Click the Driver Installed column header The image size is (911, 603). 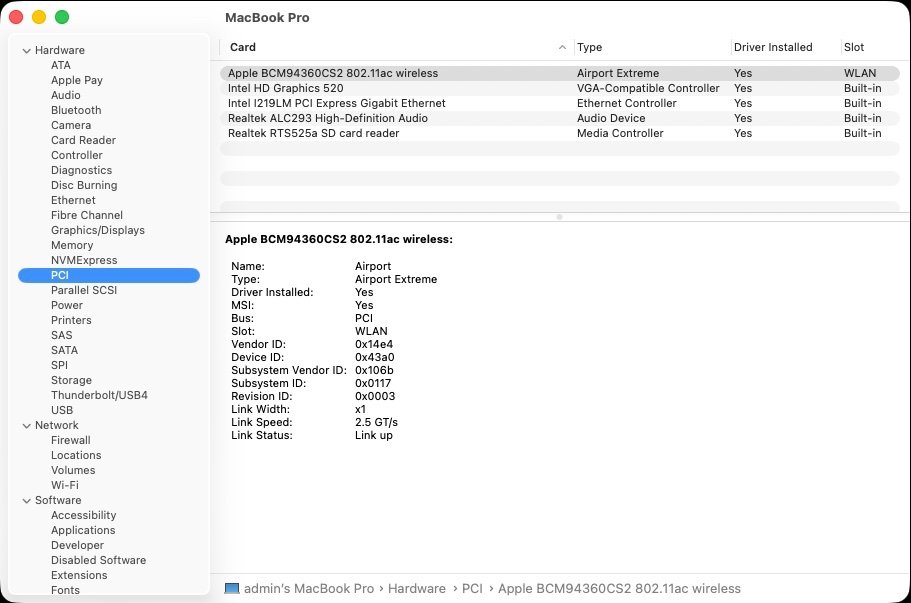tap(773, 47)
